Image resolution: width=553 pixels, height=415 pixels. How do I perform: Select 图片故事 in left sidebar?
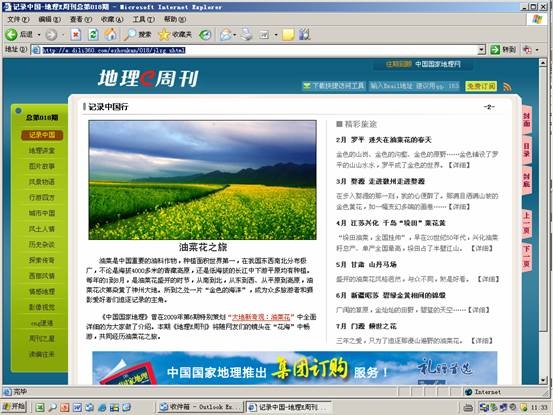tap(42, 166)
